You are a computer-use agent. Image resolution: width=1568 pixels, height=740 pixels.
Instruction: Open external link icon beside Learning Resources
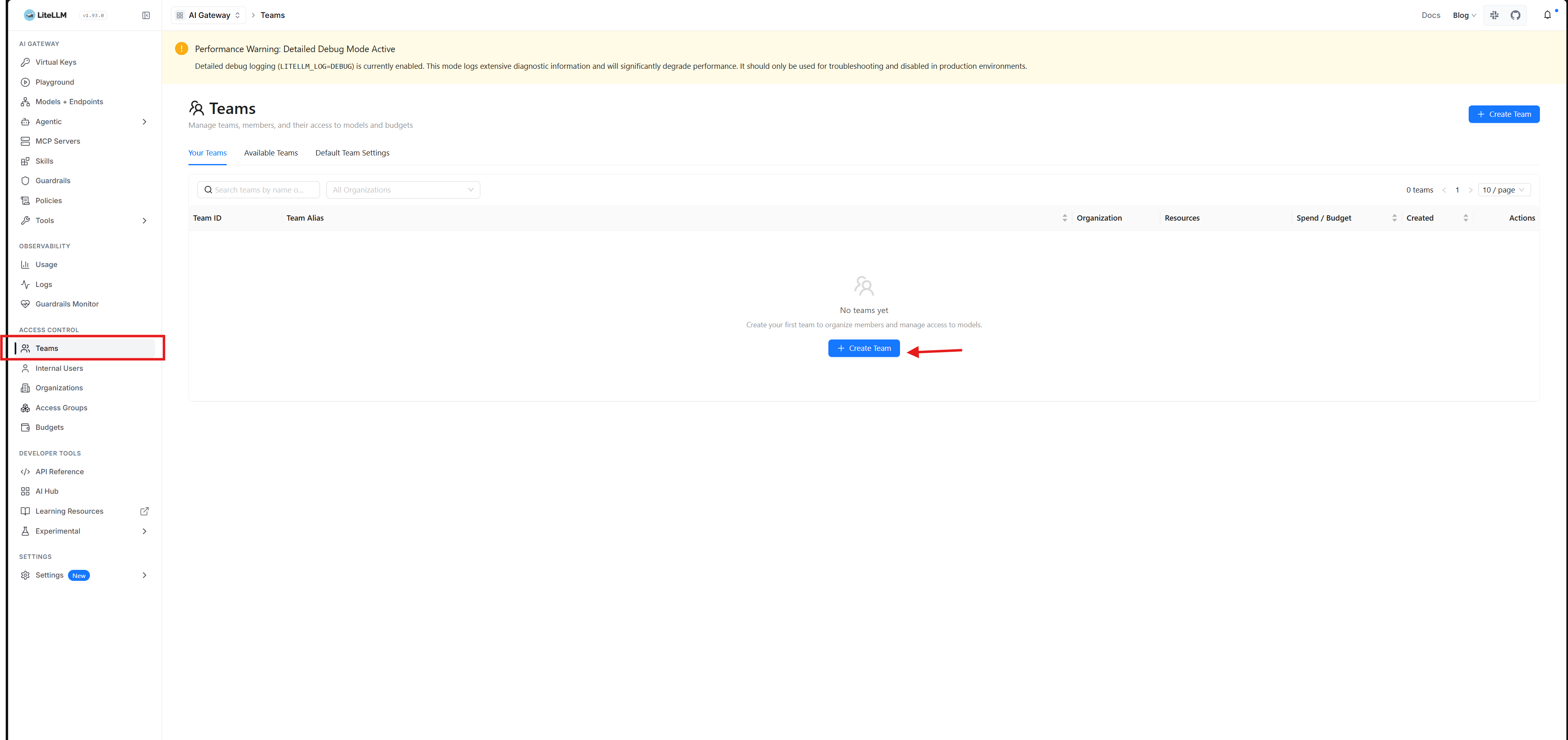coord(144,511)
